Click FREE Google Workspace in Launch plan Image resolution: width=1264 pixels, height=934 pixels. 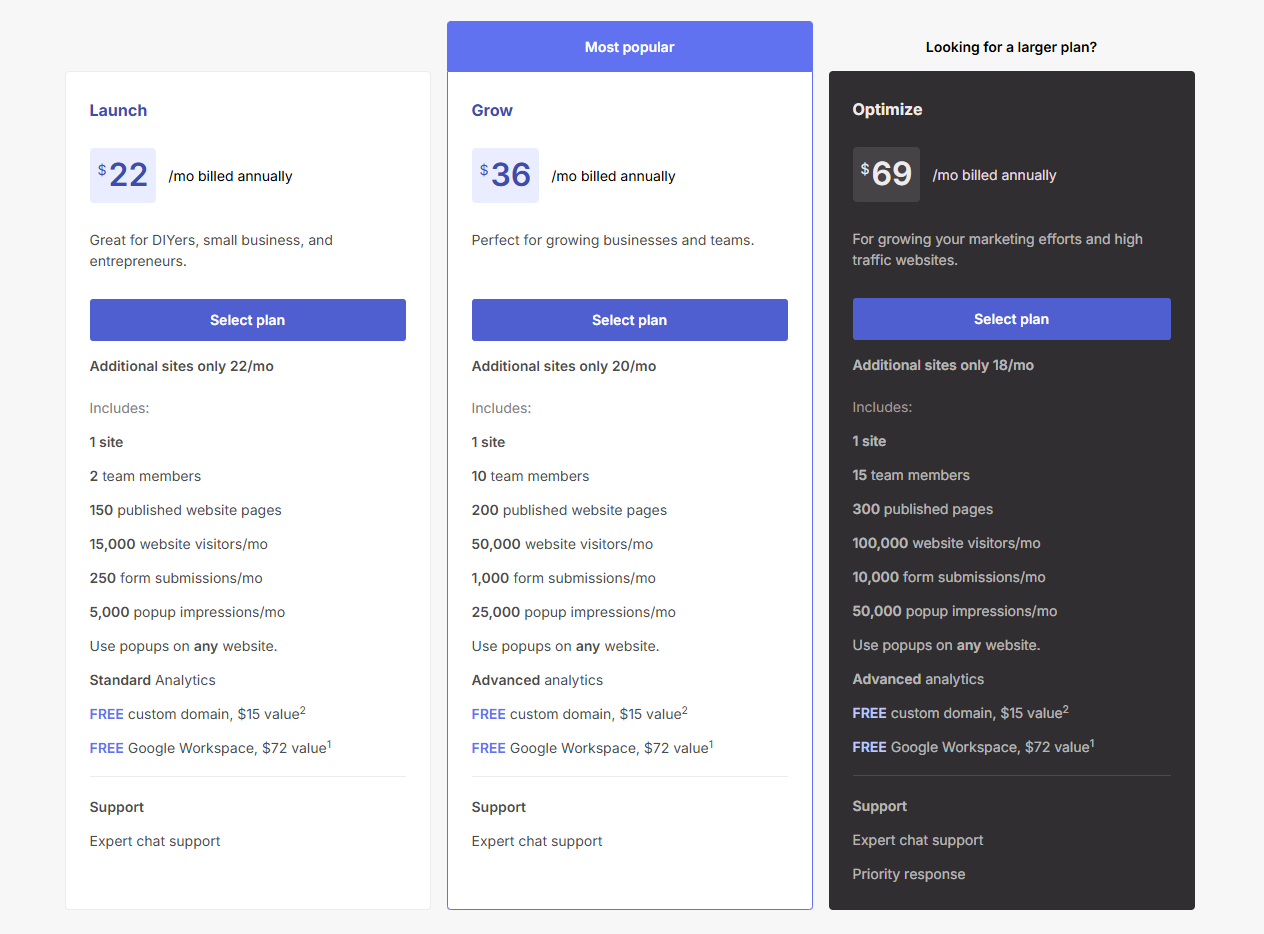coord(210,748)
